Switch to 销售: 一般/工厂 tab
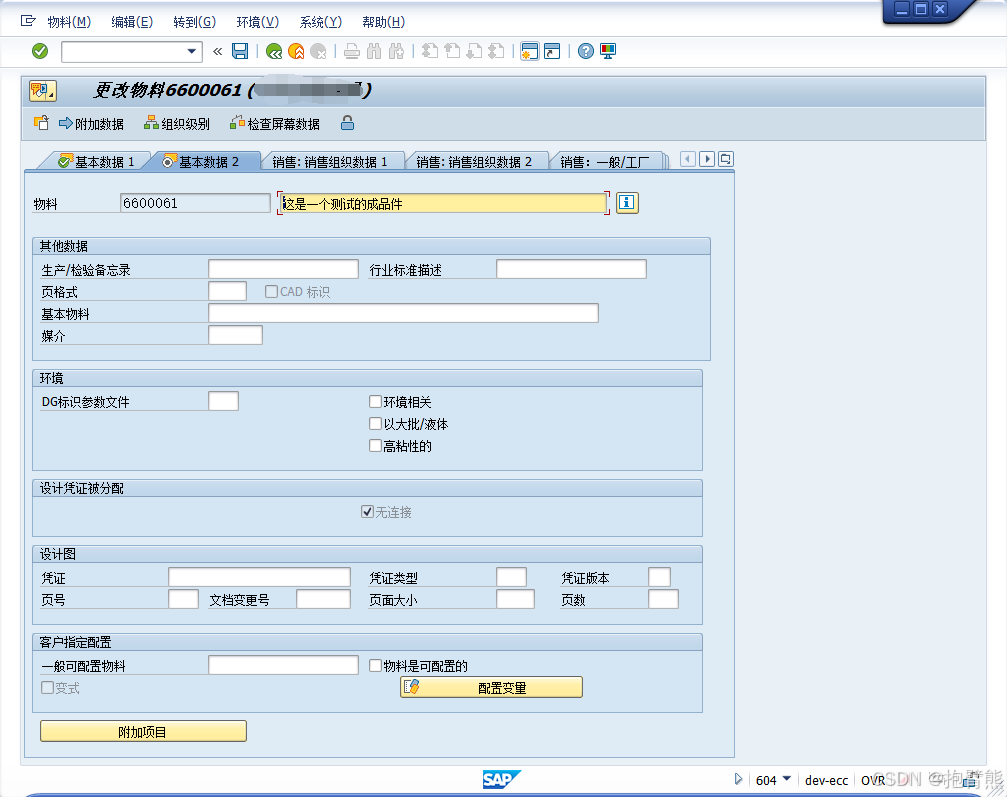 pos(604,162)
